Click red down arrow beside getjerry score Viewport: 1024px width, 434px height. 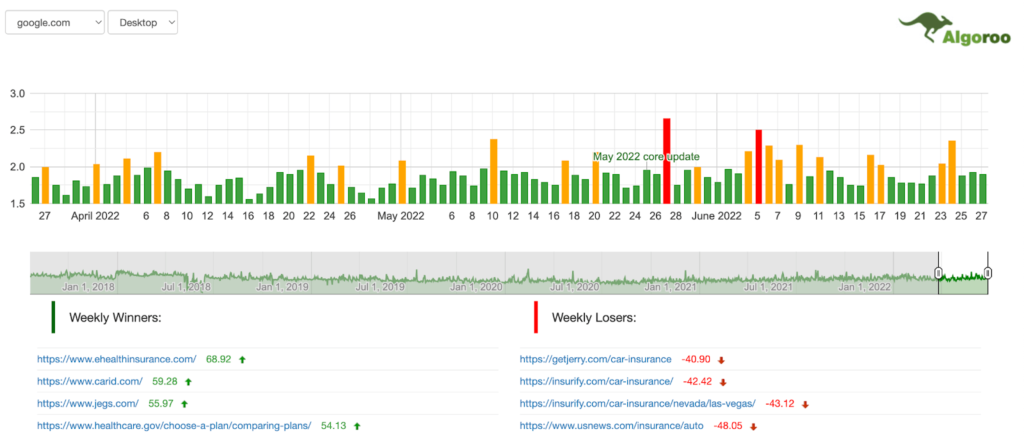pyautogui.click(x=721, y=359)
